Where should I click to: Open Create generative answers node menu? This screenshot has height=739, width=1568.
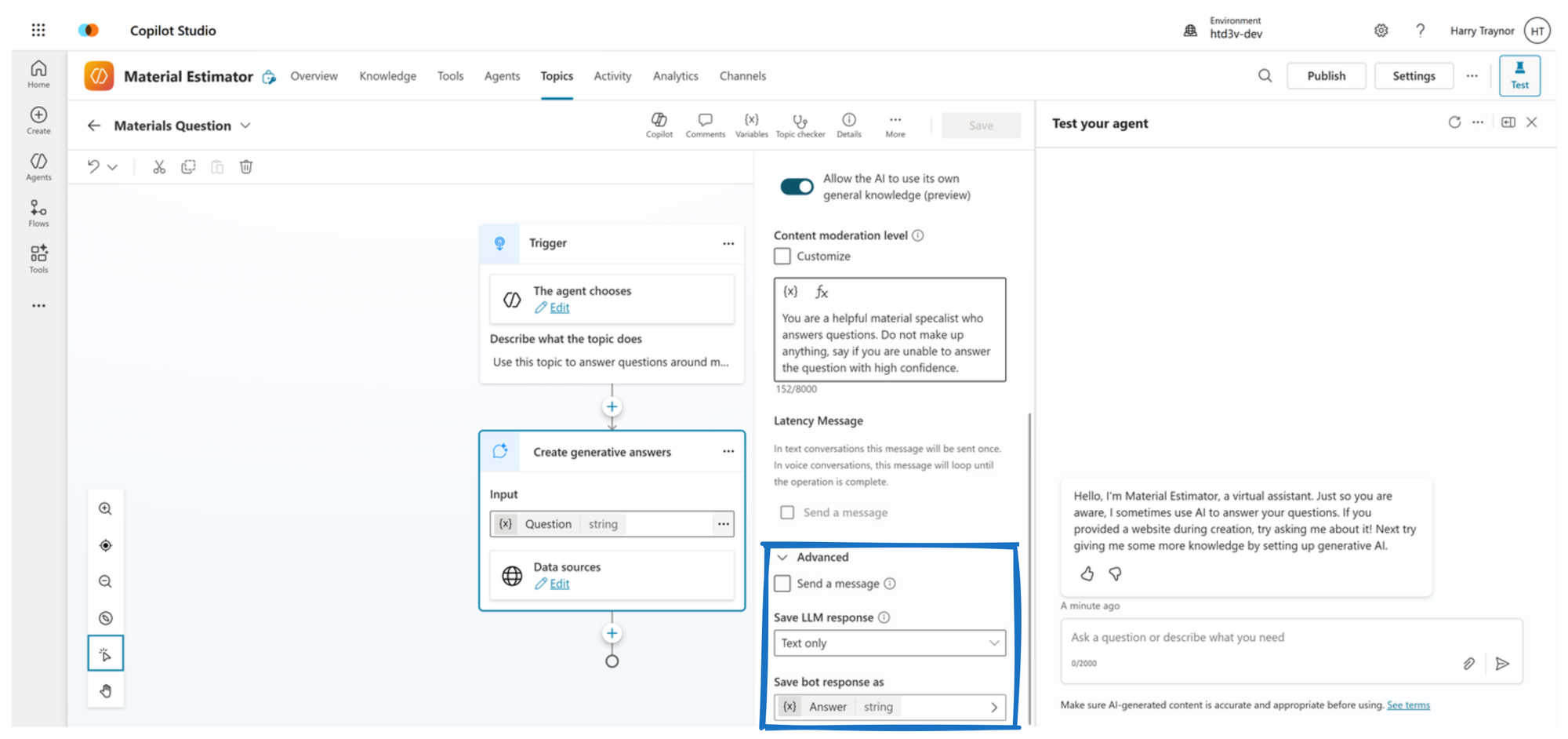(728, 452)
